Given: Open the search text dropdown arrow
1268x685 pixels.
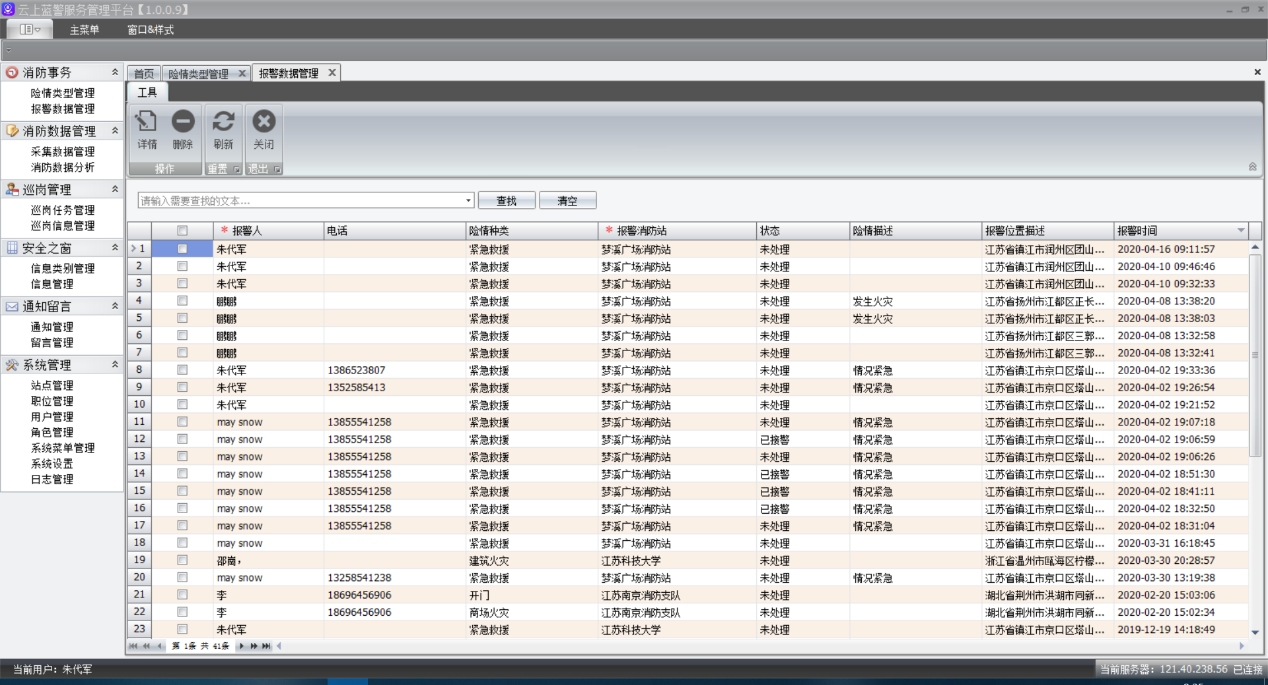Looking at the screenshot, I should pyautogui.click(x=468, y=201).
